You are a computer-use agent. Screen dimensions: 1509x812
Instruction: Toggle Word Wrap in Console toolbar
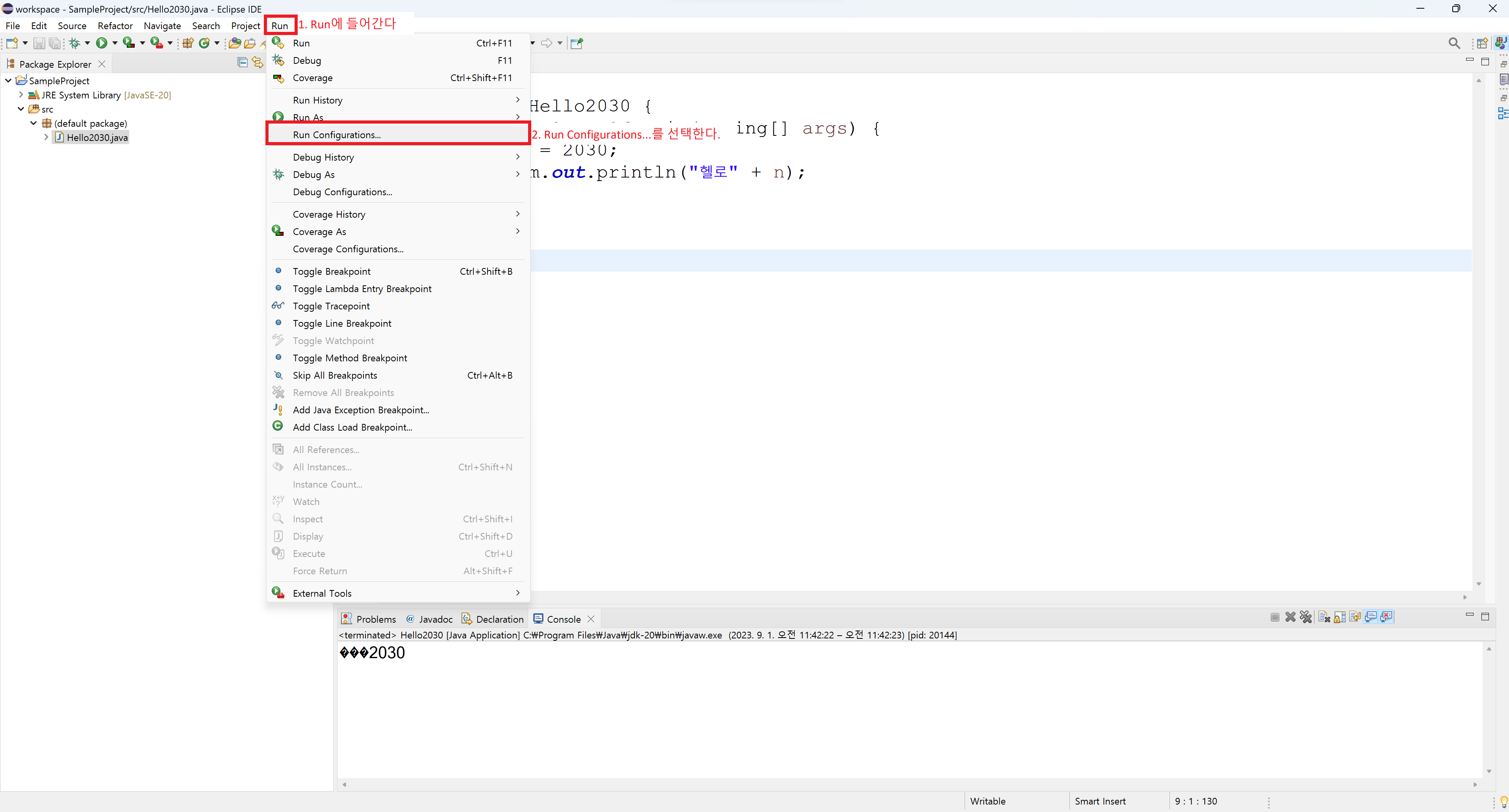(1355, 617)
